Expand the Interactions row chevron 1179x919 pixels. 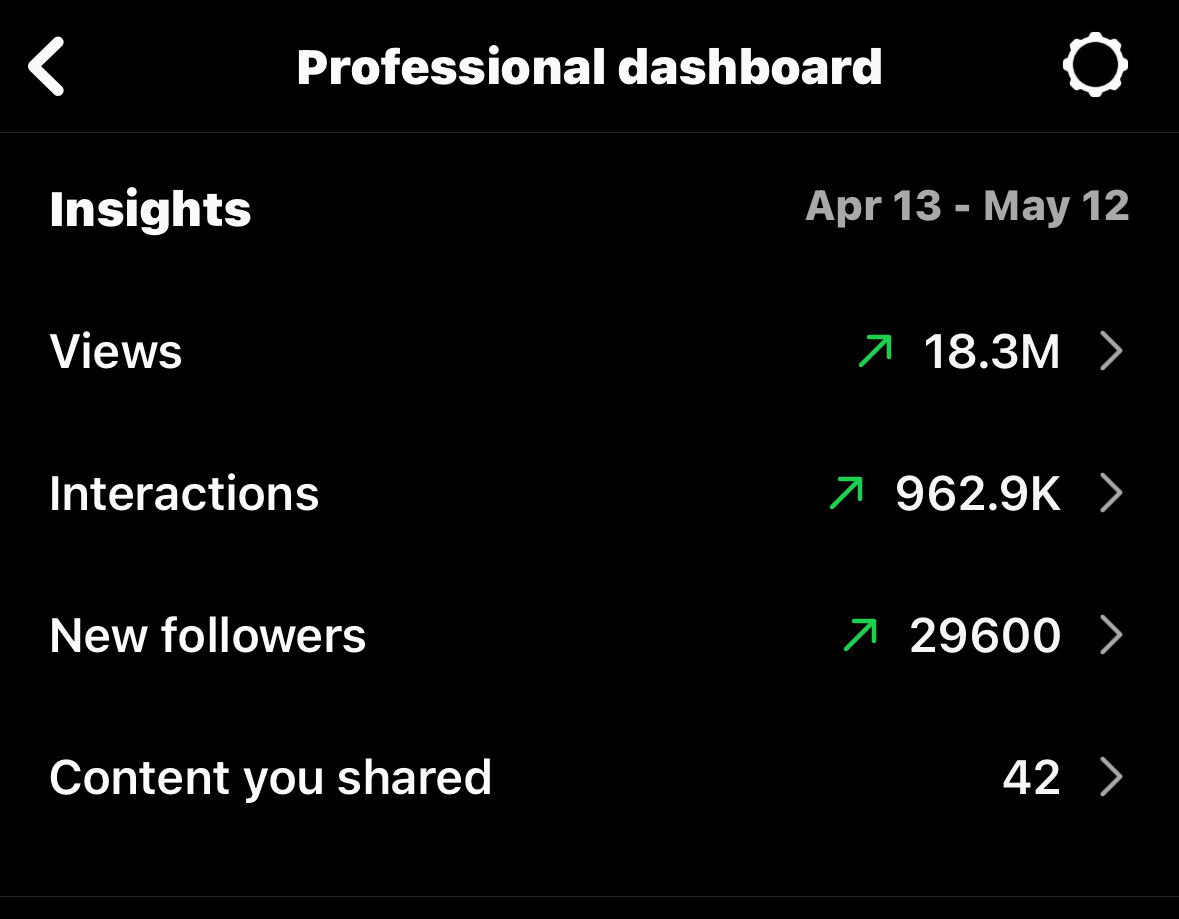(x=1111, y=493)
